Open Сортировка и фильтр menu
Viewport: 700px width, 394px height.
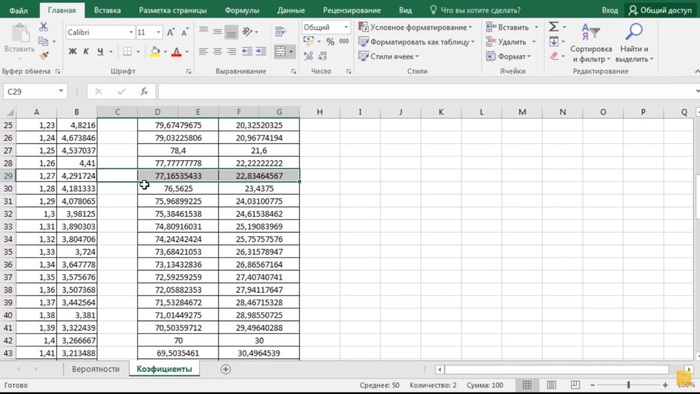coord(591,43)
